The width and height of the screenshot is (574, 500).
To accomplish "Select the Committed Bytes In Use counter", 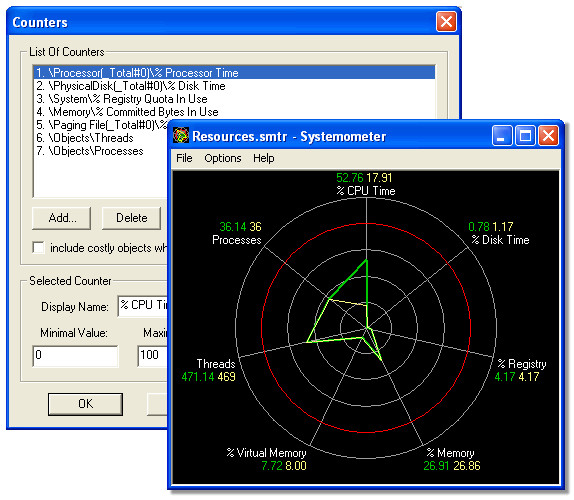I will (127, 112).
